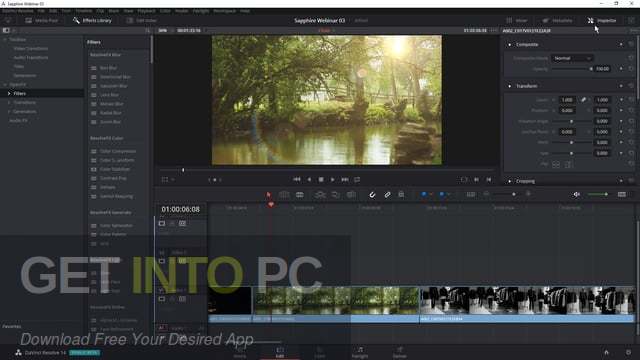This screenshot has height=360, width=640.
Task: Click the Overwrite Clip toolbar icon
Action: point(336,195)
